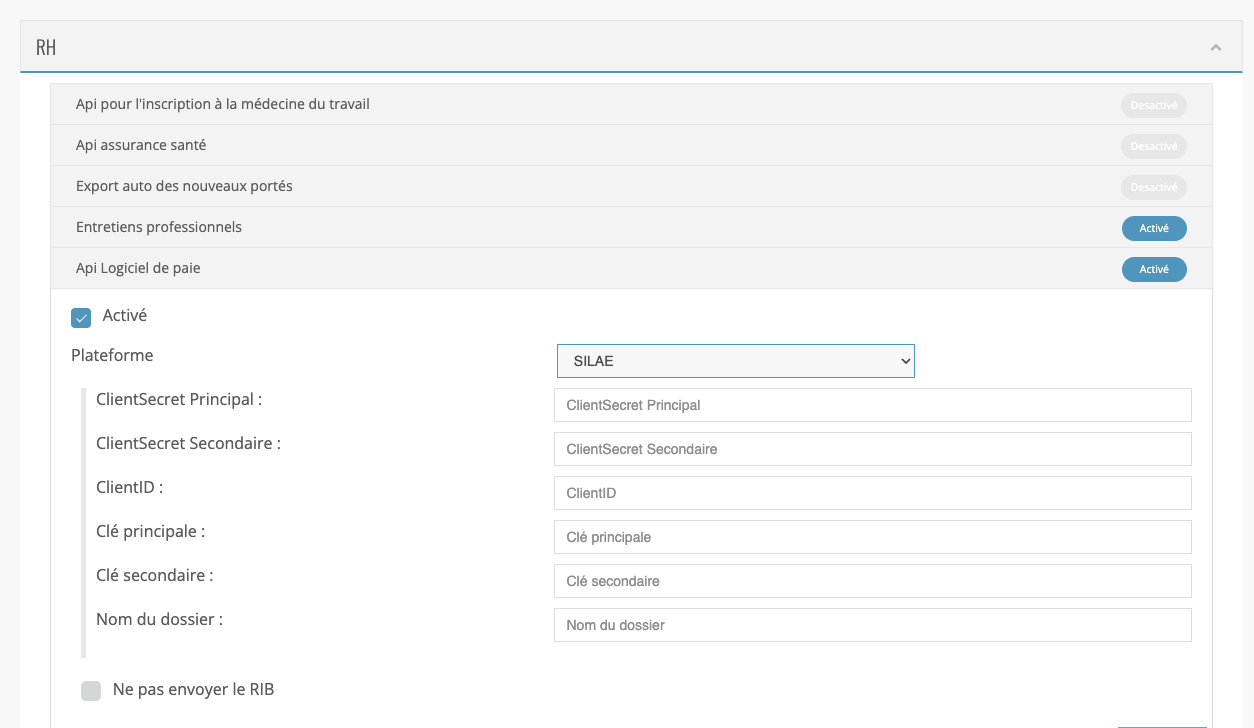
Task: Click the Clé principale input
Action: pos(872,537)
